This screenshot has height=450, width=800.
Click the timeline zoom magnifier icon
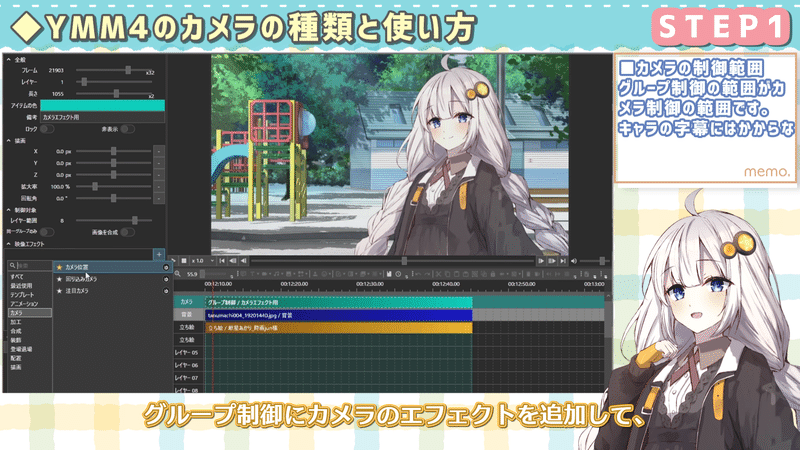[178, 274]
